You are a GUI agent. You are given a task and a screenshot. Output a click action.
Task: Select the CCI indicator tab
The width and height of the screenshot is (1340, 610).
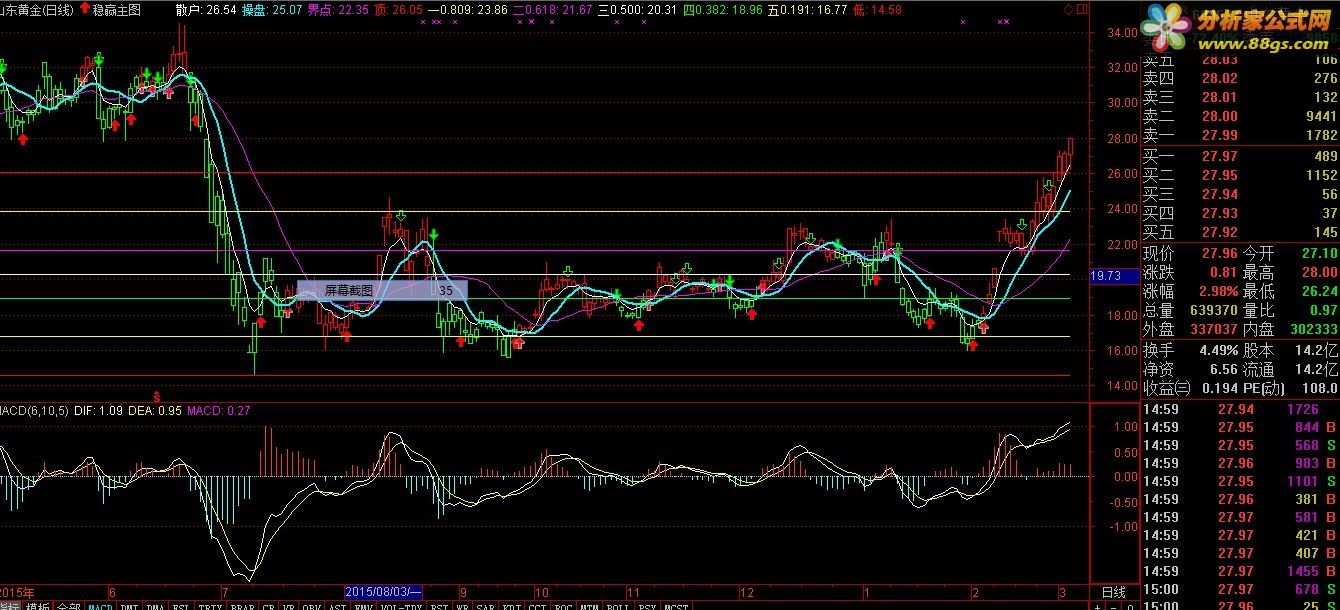(x=537, y=606)
